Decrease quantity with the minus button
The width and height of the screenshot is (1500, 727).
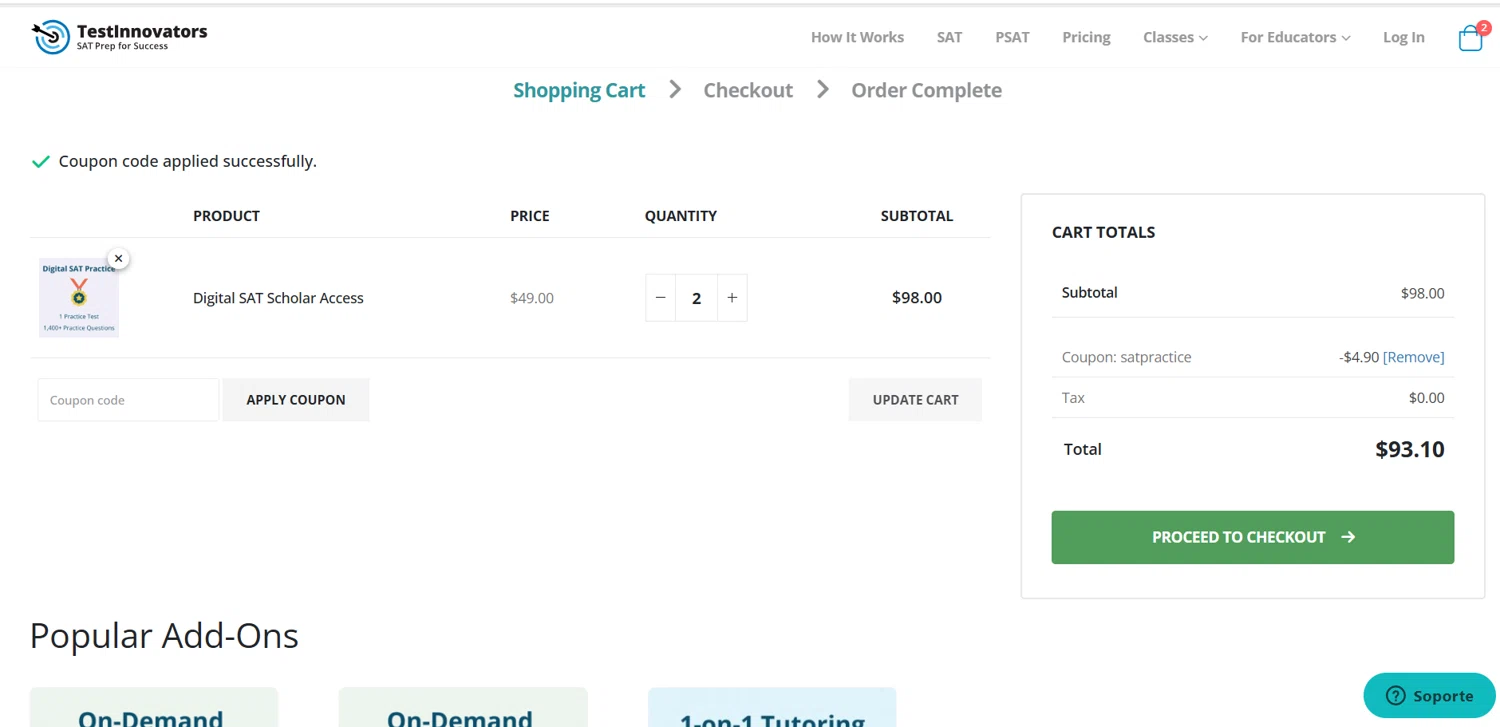(x=660, y=298)
